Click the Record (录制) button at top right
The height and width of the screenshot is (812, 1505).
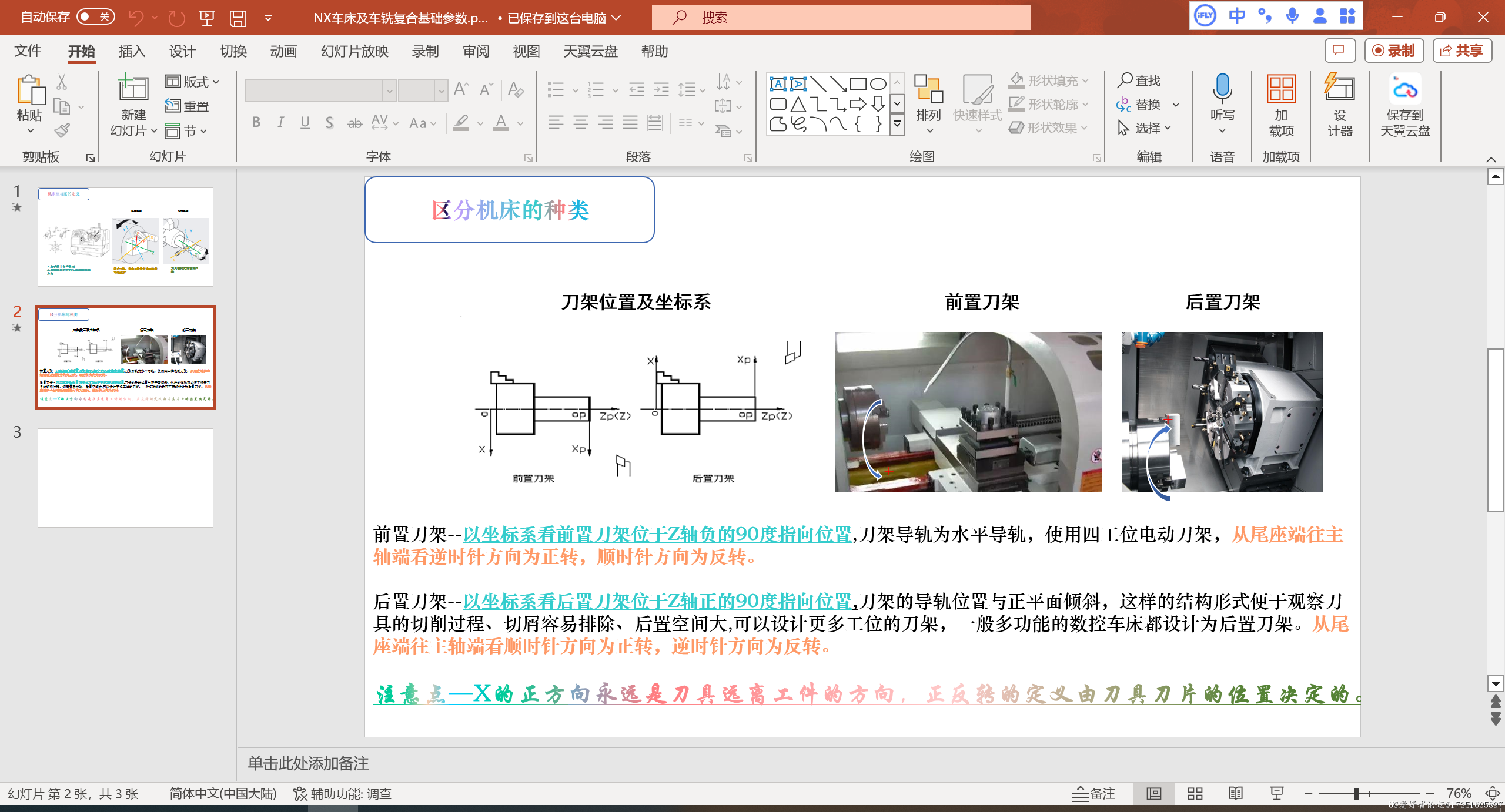point(1394,51)
